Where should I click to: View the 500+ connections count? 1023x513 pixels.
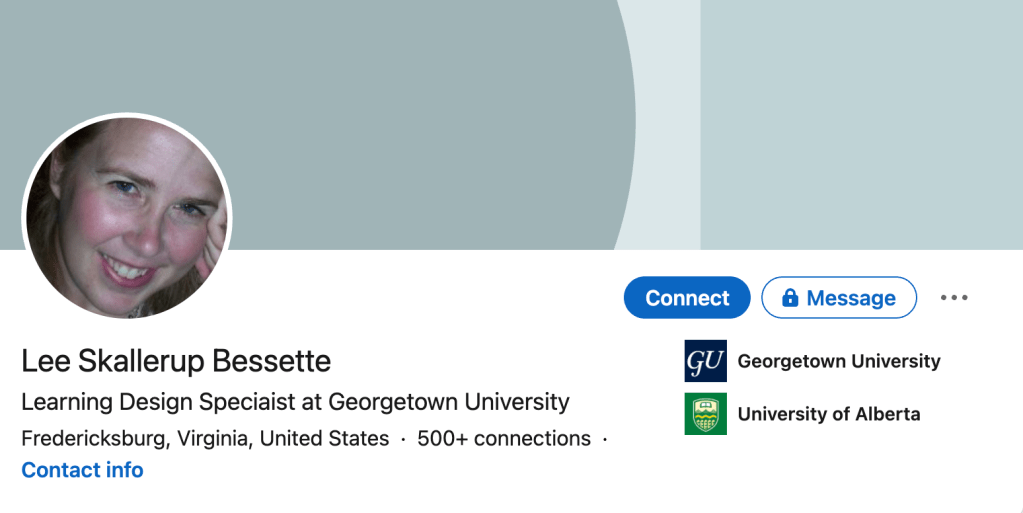(504, 438)
